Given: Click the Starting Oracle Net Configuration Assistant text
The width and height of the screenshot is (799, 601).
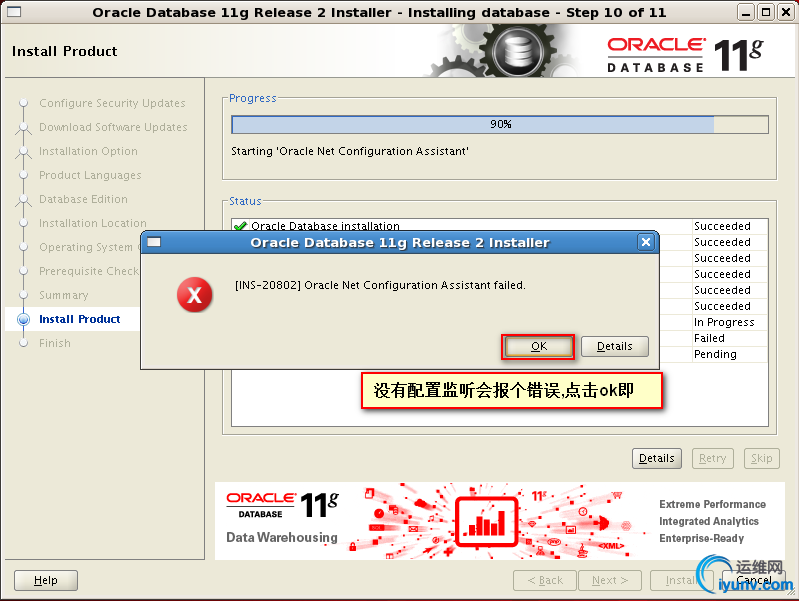Looking at the screenshot, I should click(350, 151).
